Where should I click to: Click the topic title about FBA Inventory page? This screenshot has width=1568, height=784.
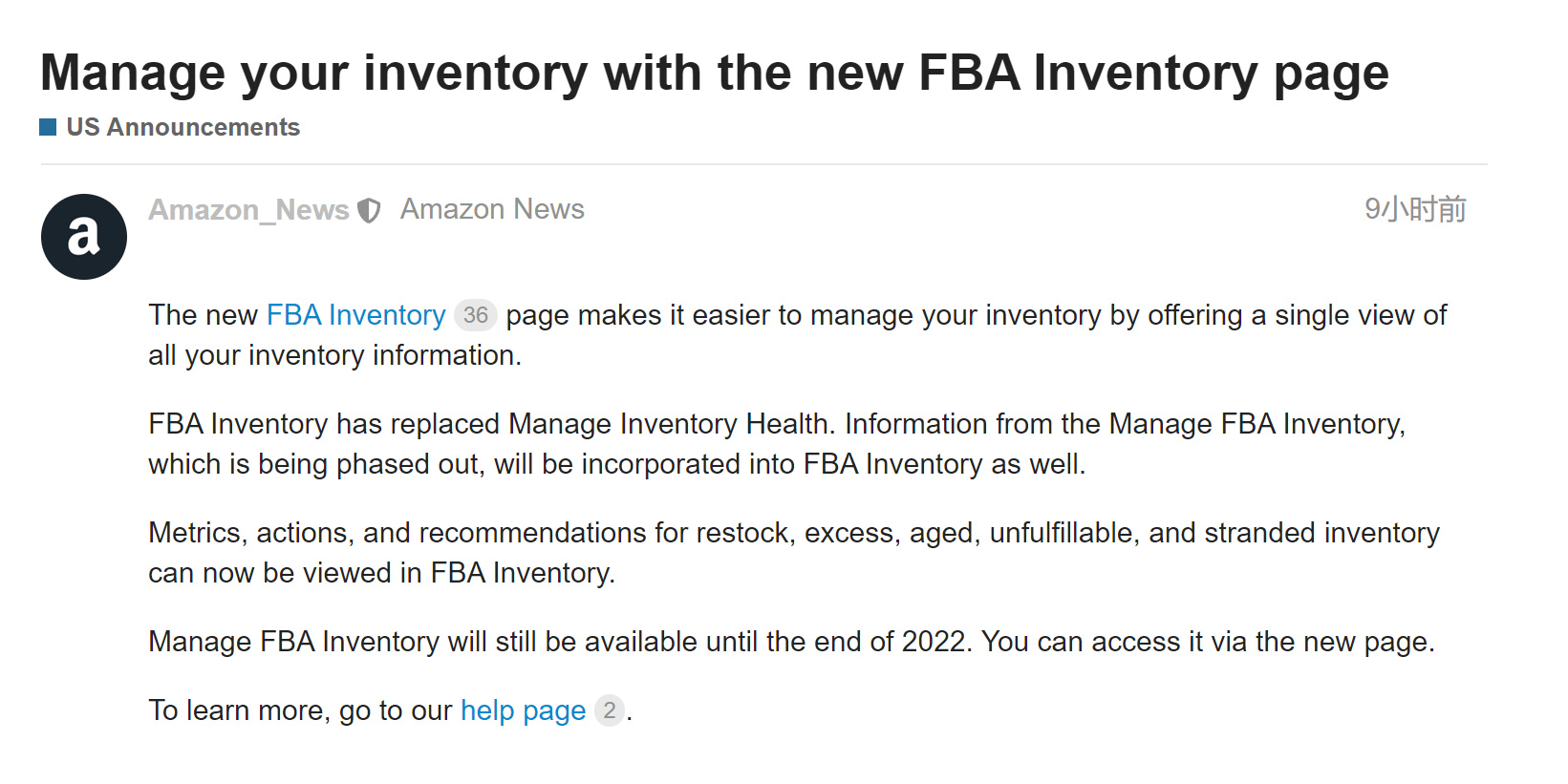coord(714,73)
